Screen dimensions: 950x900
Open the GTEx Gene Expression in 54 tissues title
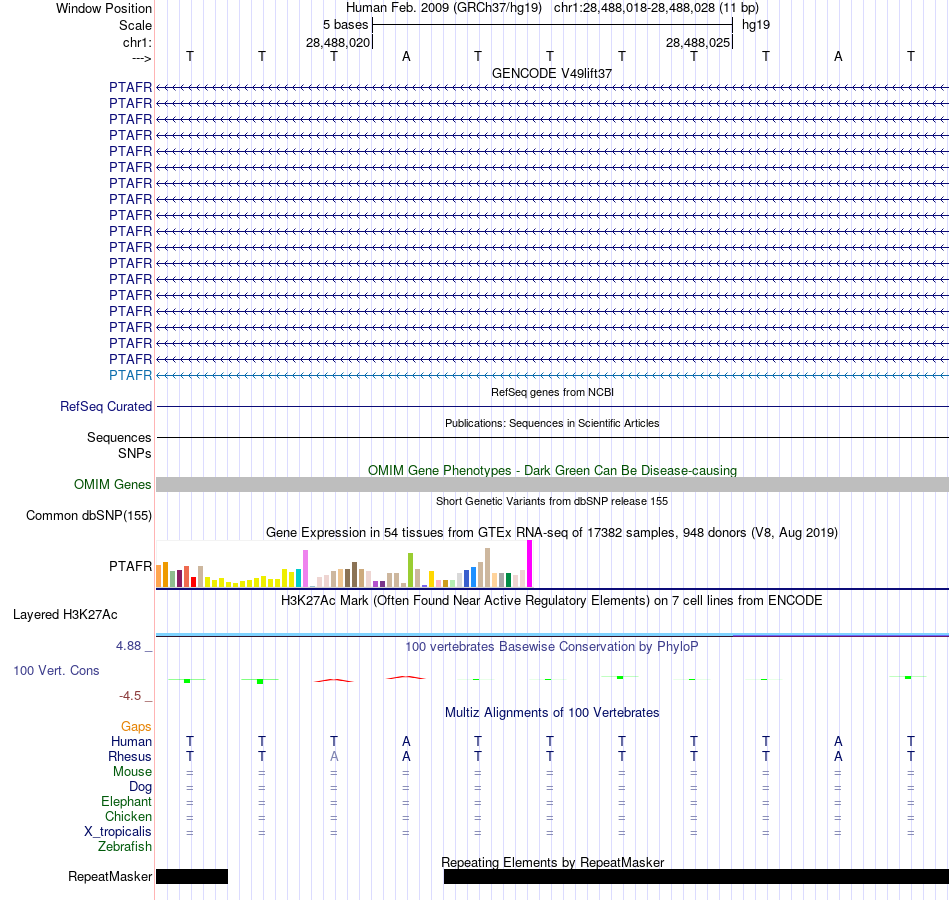coord(552,533)
